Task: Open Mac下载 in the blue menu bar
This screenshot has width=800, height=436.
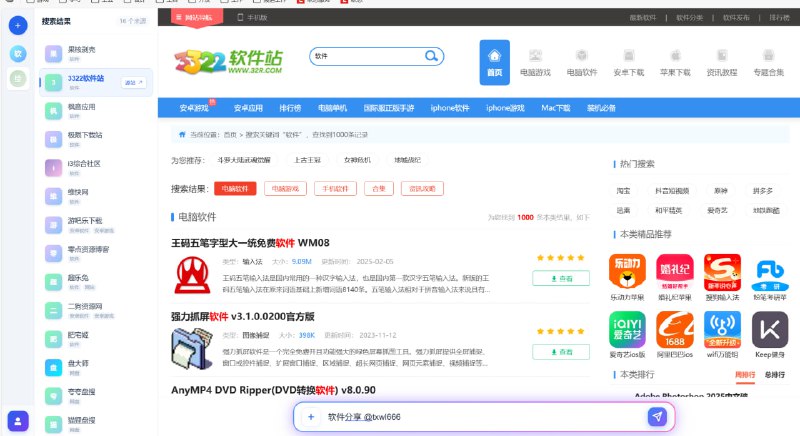Action: click(556, 108)
